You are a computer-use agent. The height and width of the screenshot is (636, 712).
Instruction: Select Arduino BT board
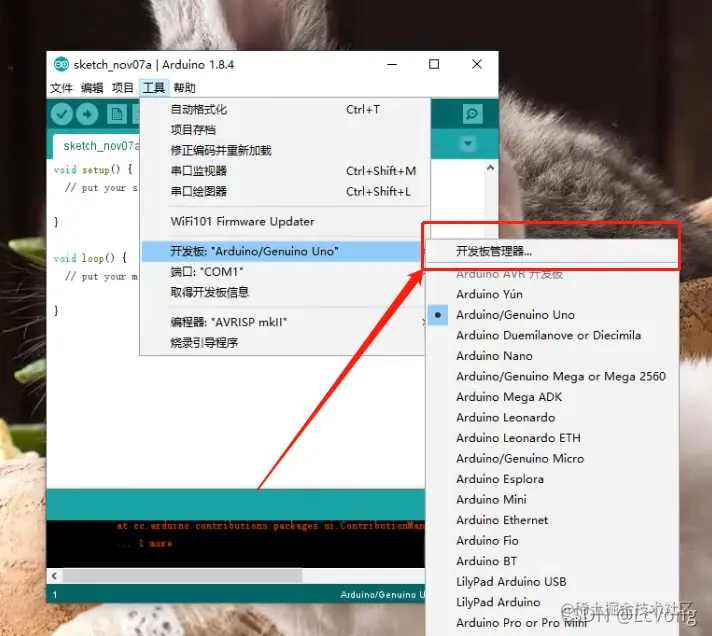click(552, 561)
